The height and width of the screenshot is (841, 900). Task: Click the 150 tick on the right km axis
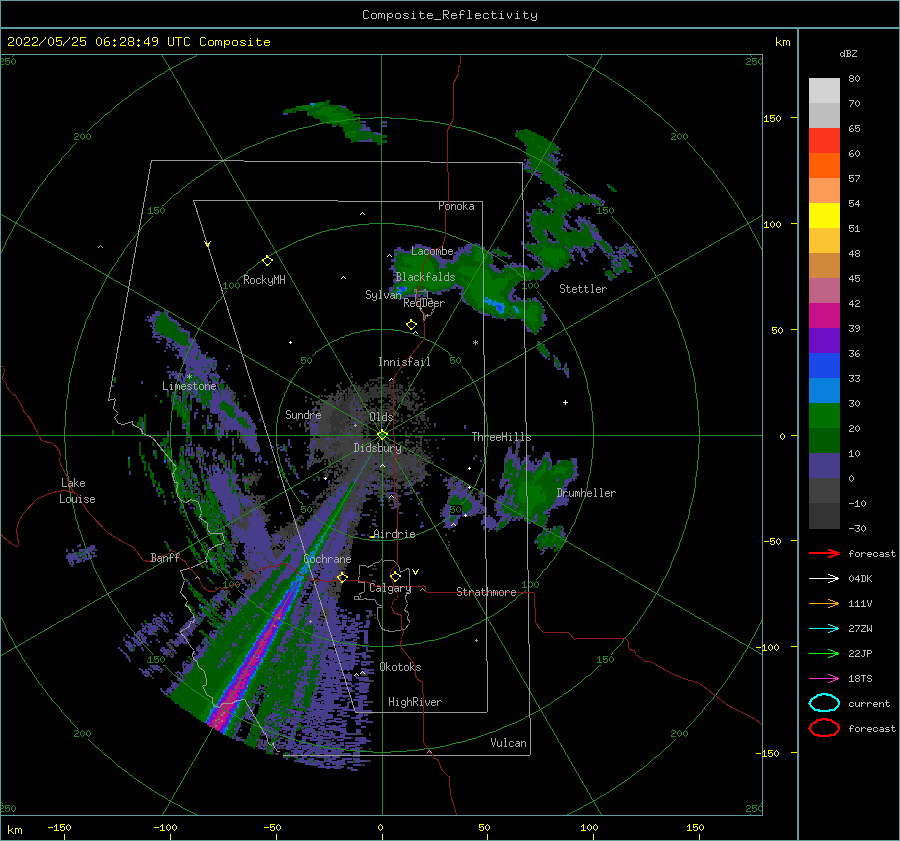click(772, 118)
